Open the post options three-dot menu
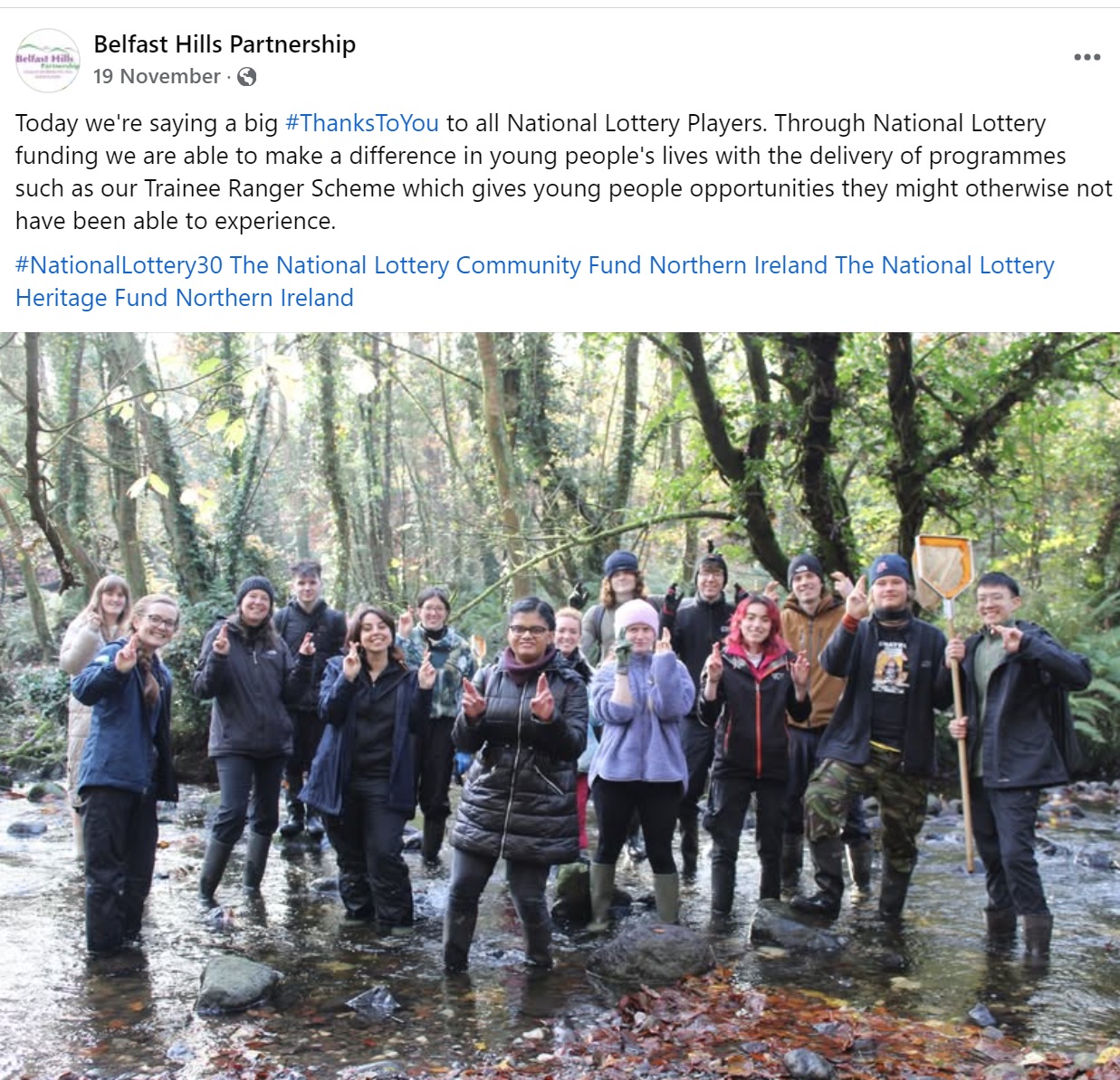This screenshot has height=1080, width=1120. coord(1086,57)
